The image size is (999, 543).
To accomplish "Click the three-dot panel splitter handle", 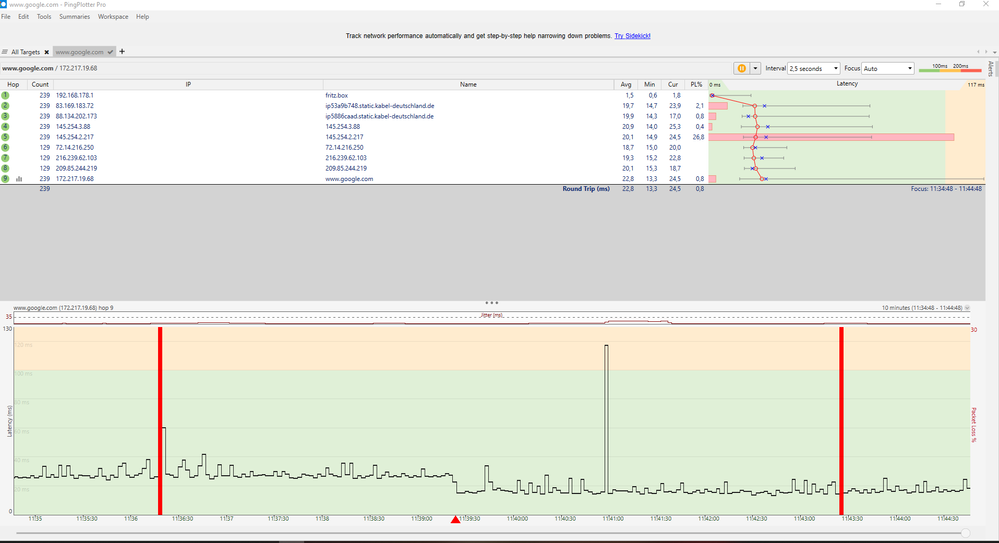I will coord(491,302).
